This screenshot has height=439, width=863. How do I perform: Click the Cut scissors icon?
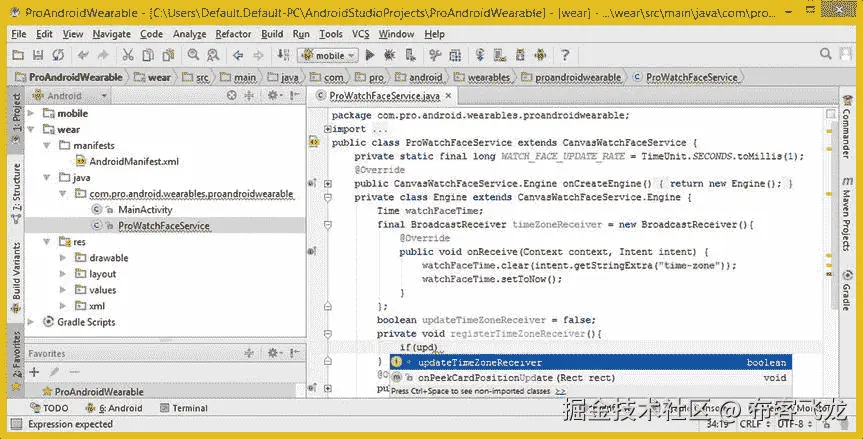[128, 55]
